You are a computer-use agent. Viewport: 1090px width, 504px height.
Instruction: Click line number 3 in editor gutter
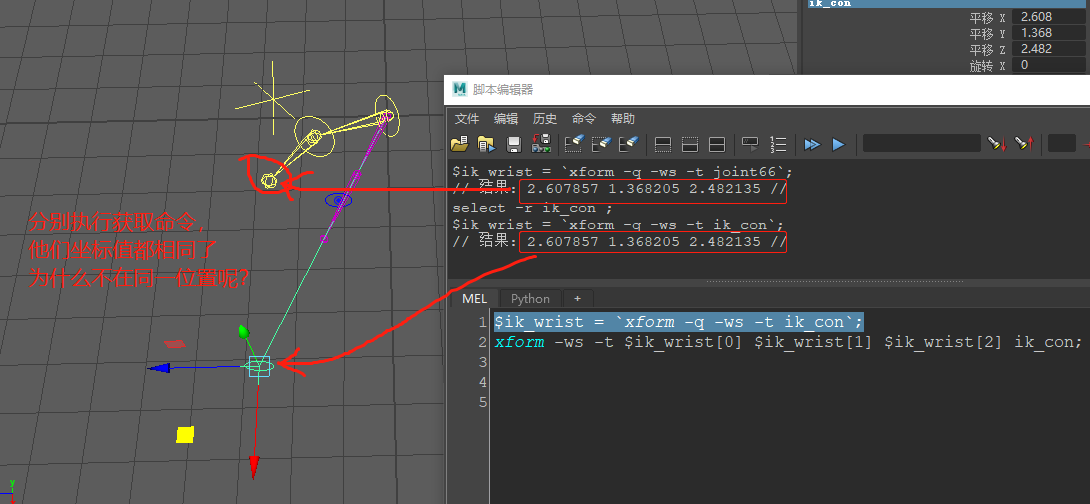point(482,362)
